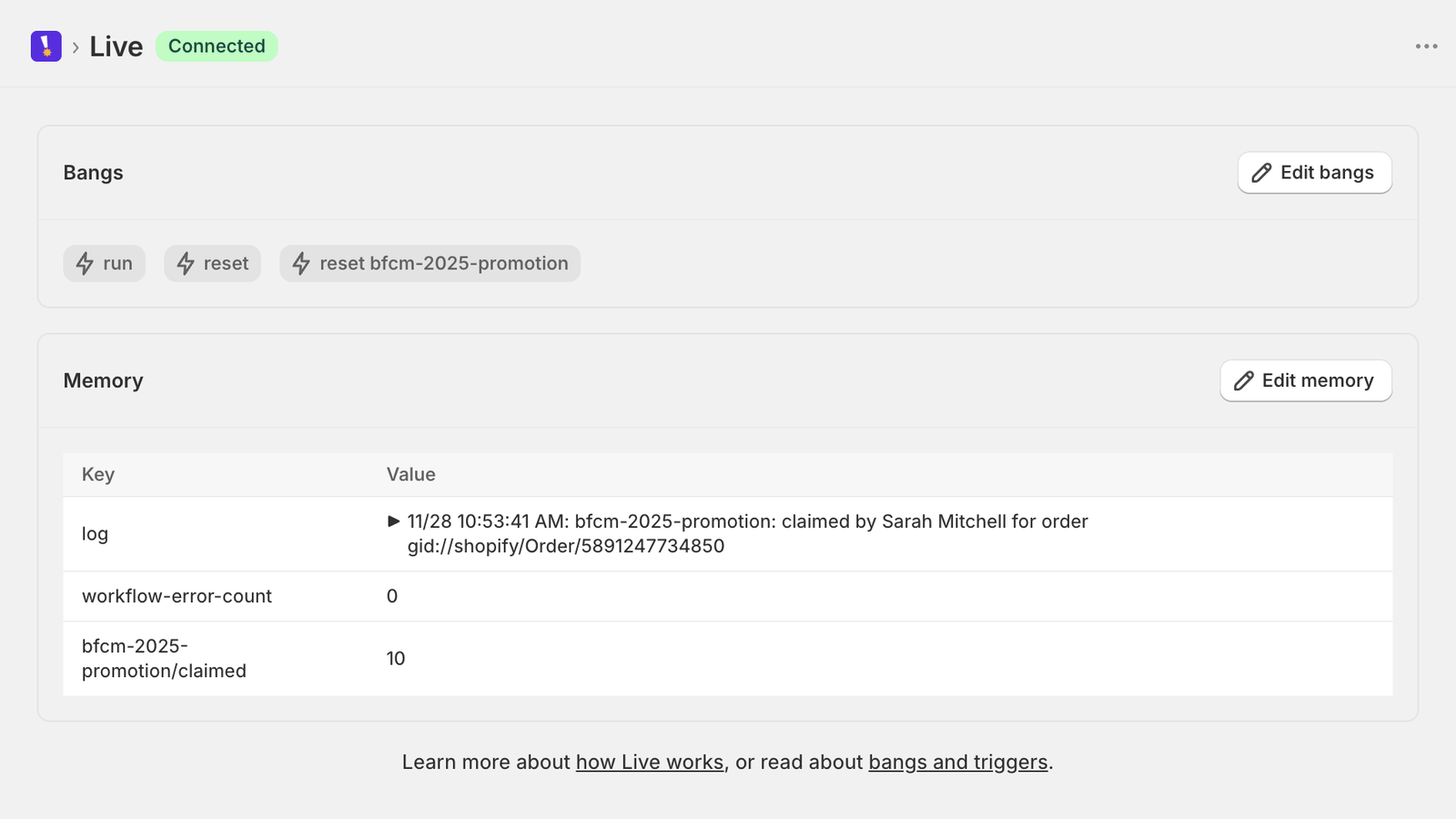Open the purple app logo icon
Image resolution: width=1456 pixels, height=819 pixels.
(x=45, y=45)
